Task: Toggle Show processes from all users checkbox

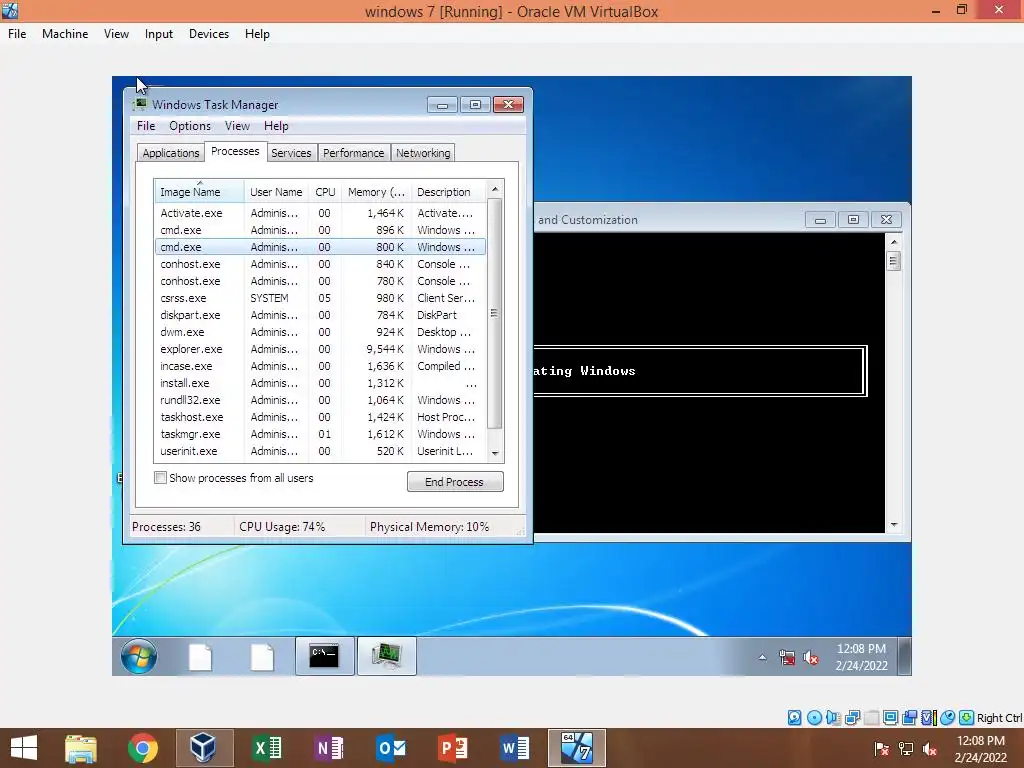Action: pos(160,477)
